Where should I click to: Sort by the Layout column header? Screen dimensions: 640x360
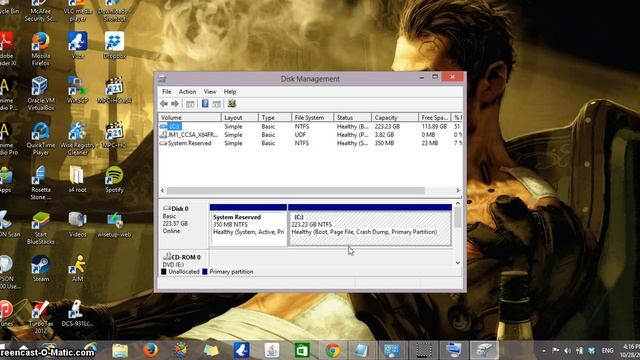tap(240, 118)
